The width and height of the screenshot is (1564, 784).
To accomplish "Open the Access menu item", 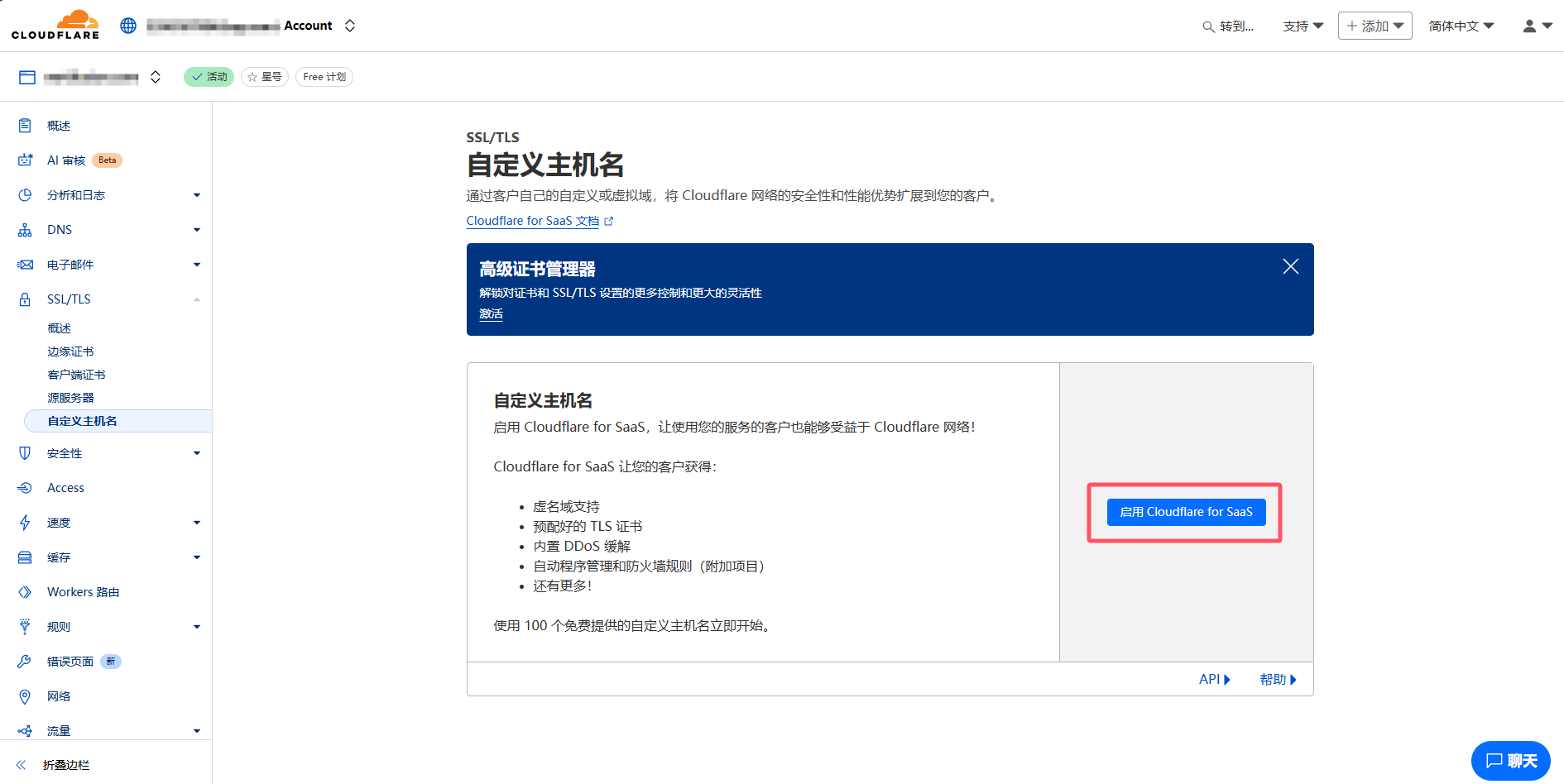I will point(65,488).
